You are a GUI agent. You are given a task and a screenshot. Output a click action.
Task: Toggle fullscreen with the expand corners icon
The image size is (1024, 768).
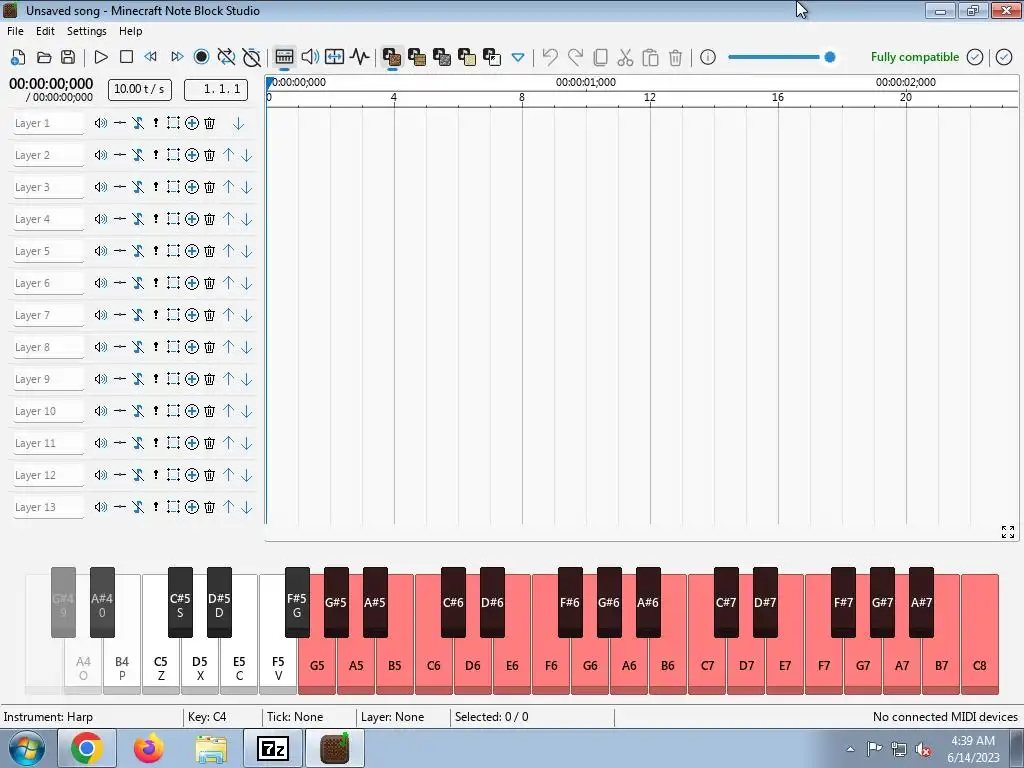[1008, 532]
